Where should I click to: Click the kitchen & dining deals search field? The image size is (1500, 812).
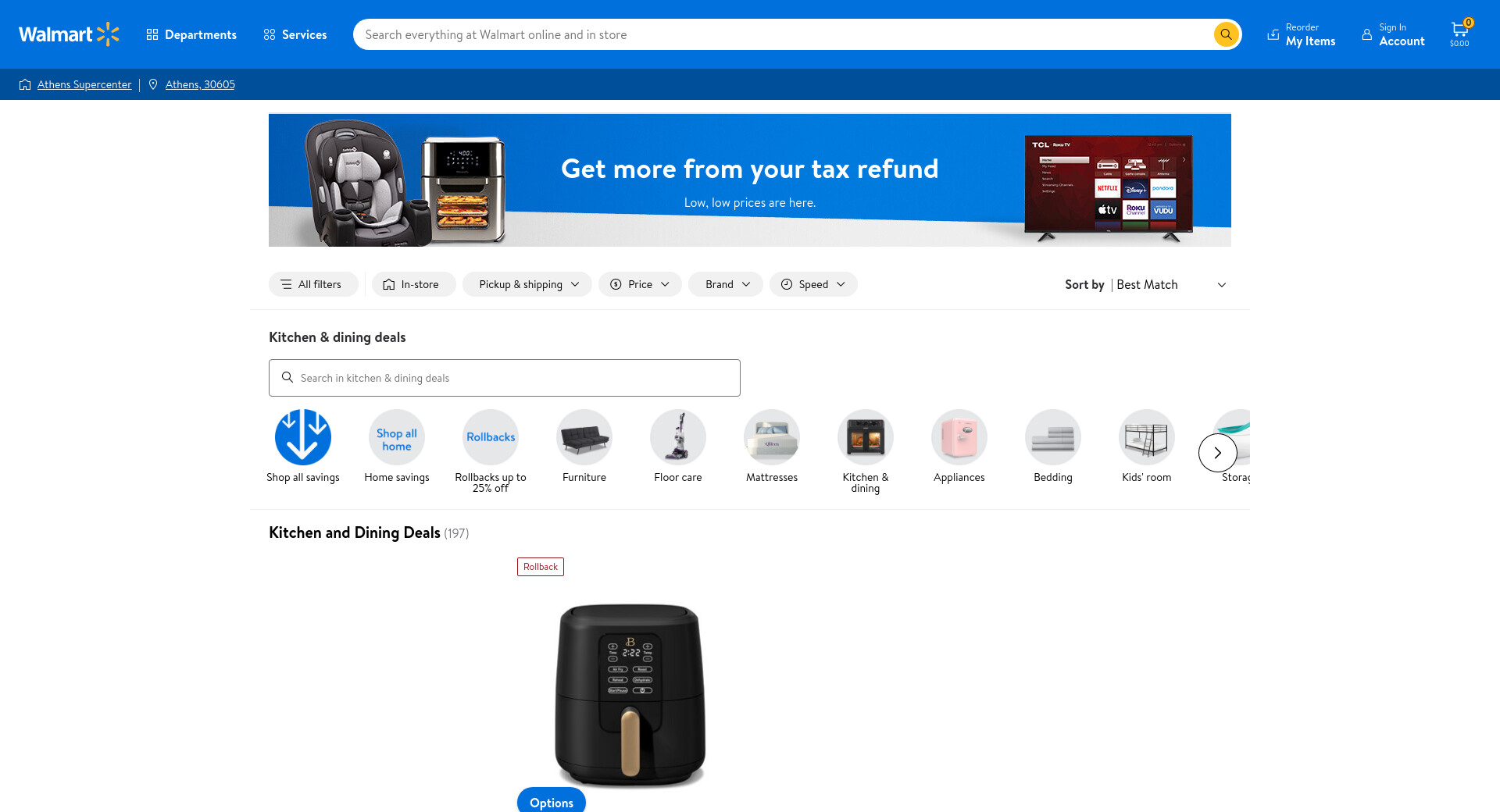coord(505,378)
